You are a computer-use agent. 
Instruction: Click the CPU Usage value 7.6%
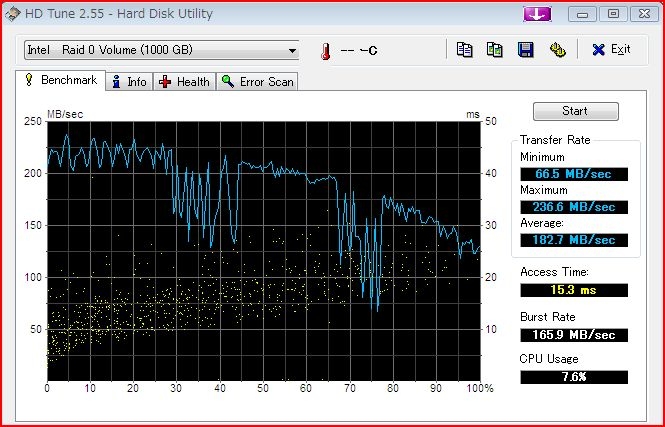574,377
